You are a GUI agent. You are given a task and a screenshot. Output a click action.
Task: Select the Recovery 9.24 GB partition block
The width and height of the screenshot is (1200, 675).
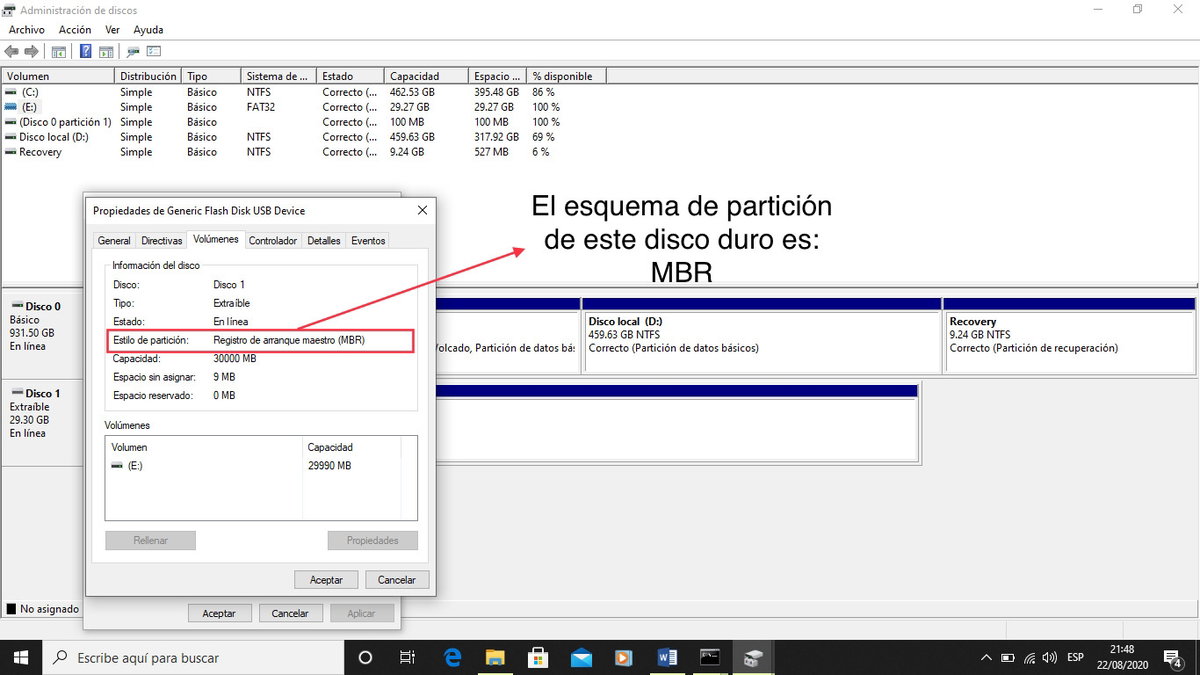click(1070, 335)
